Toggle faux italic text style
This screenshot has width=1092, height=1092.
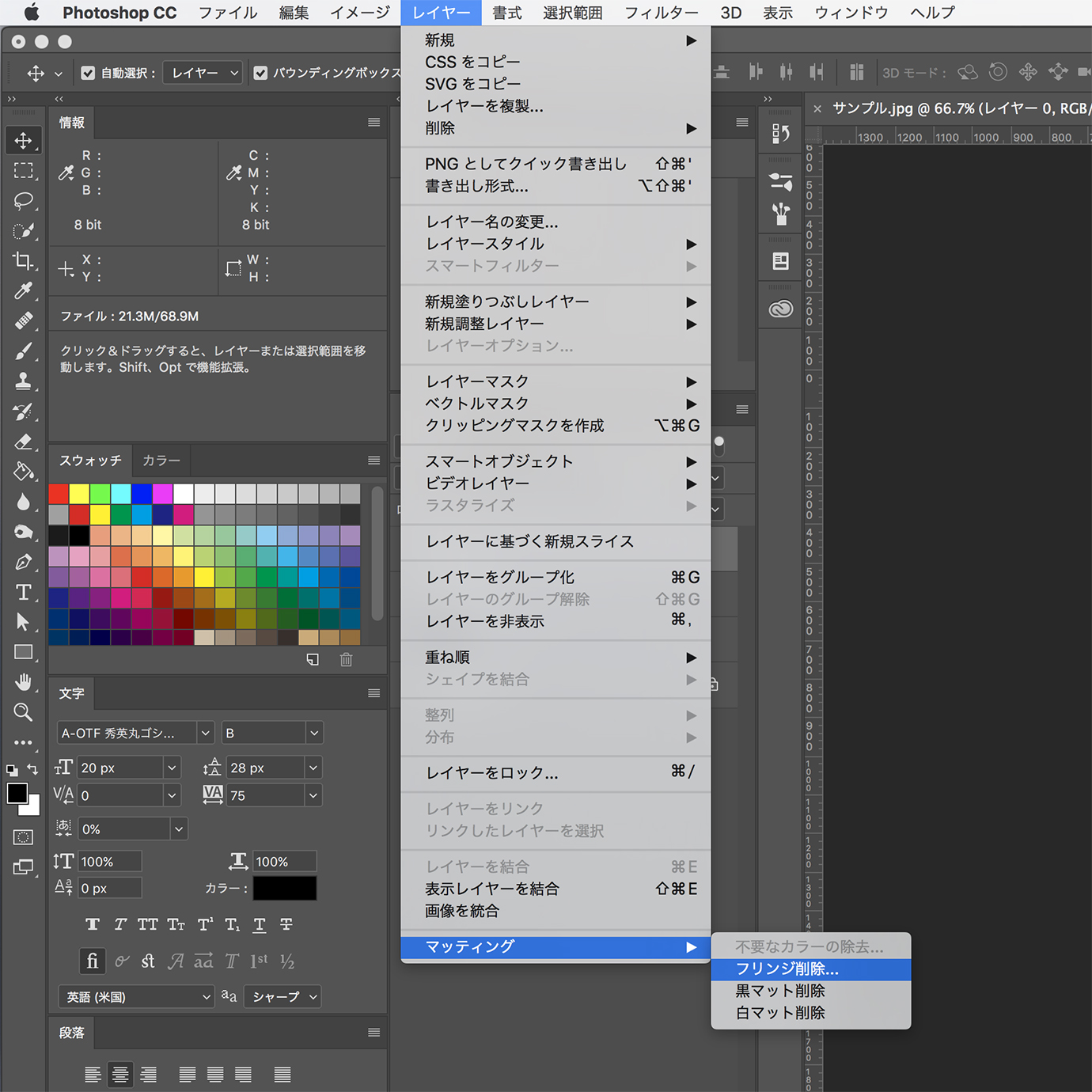[120, 924]
